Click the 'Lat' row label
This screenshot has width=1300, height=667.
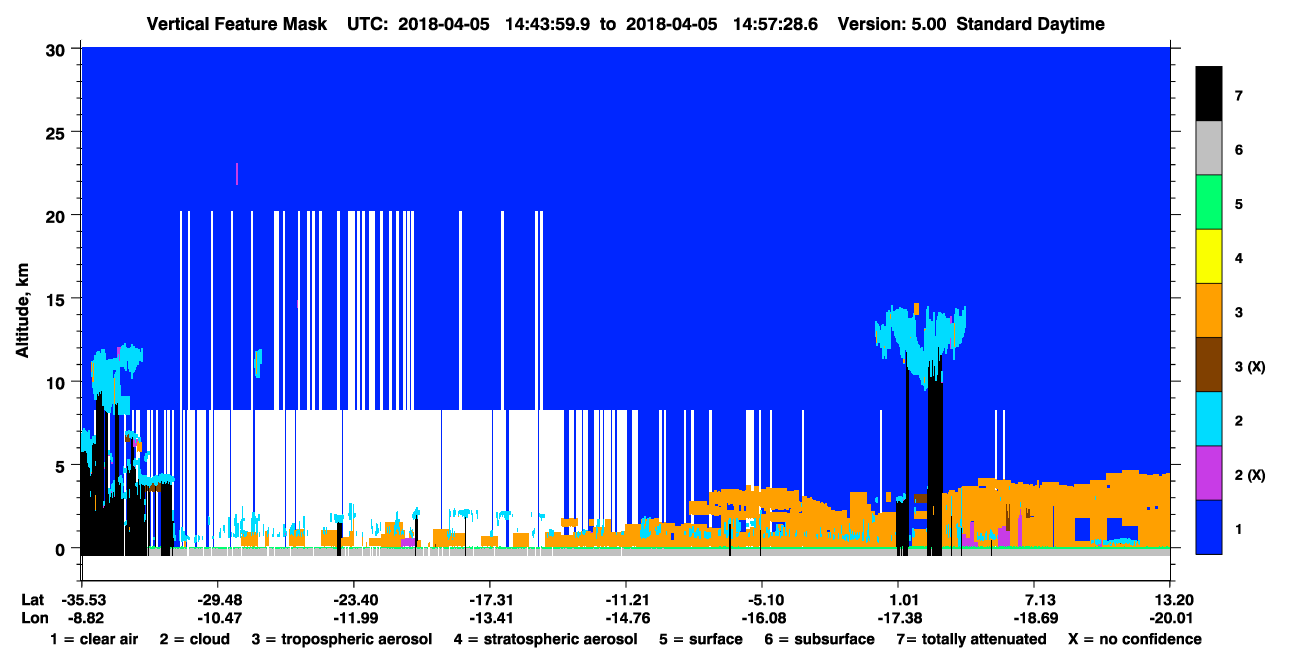33,599
